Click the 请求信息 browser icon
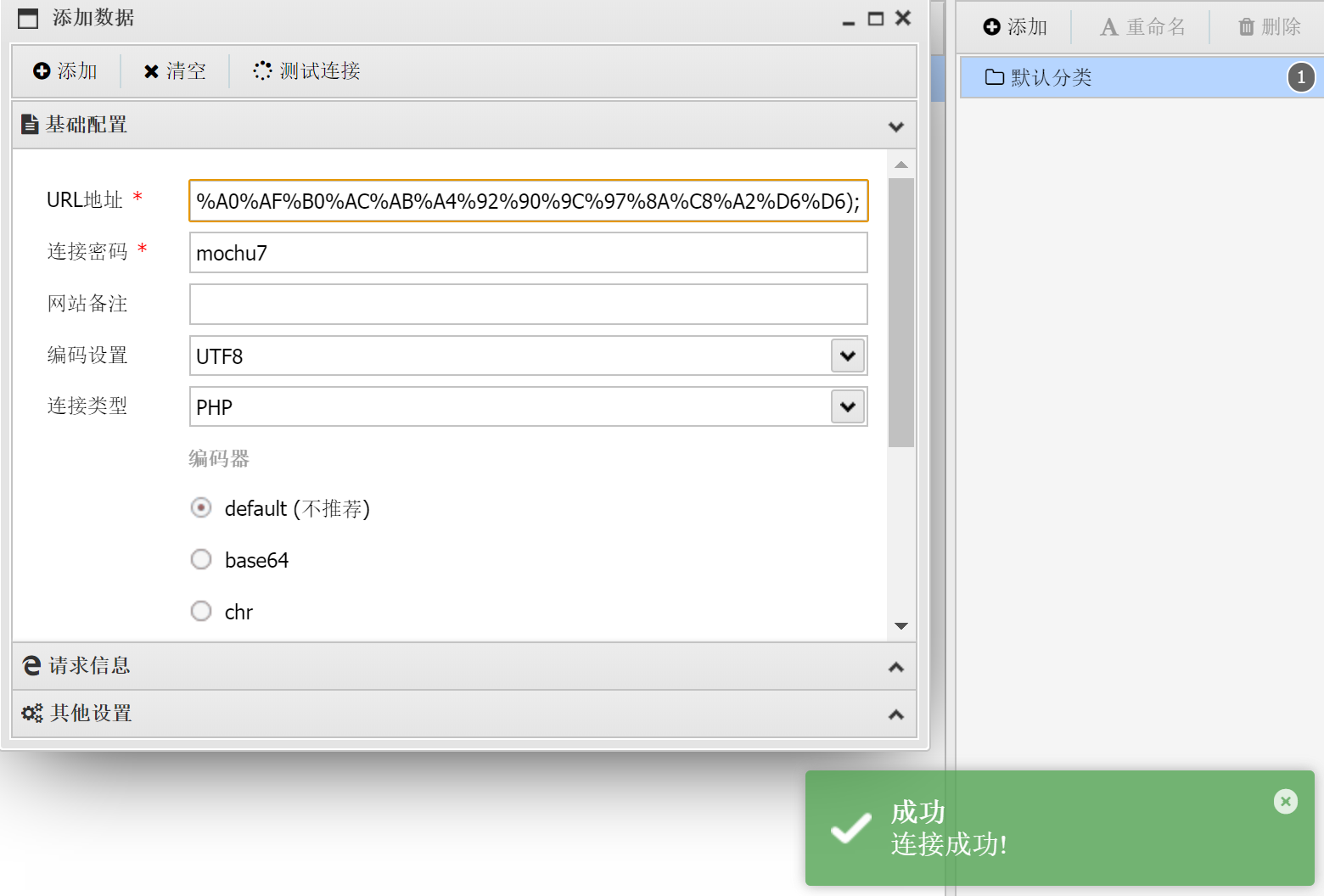 (31, 666)
